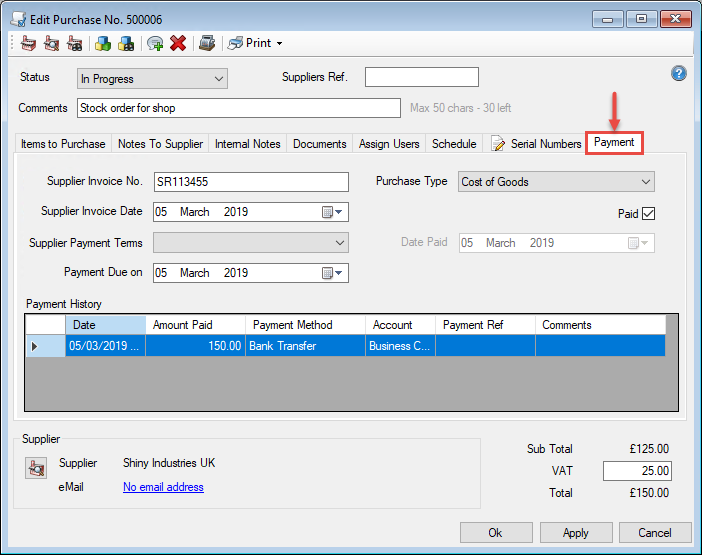
Task: Click the Supplier Invoice No. field
Action: (x=251, y=182)
